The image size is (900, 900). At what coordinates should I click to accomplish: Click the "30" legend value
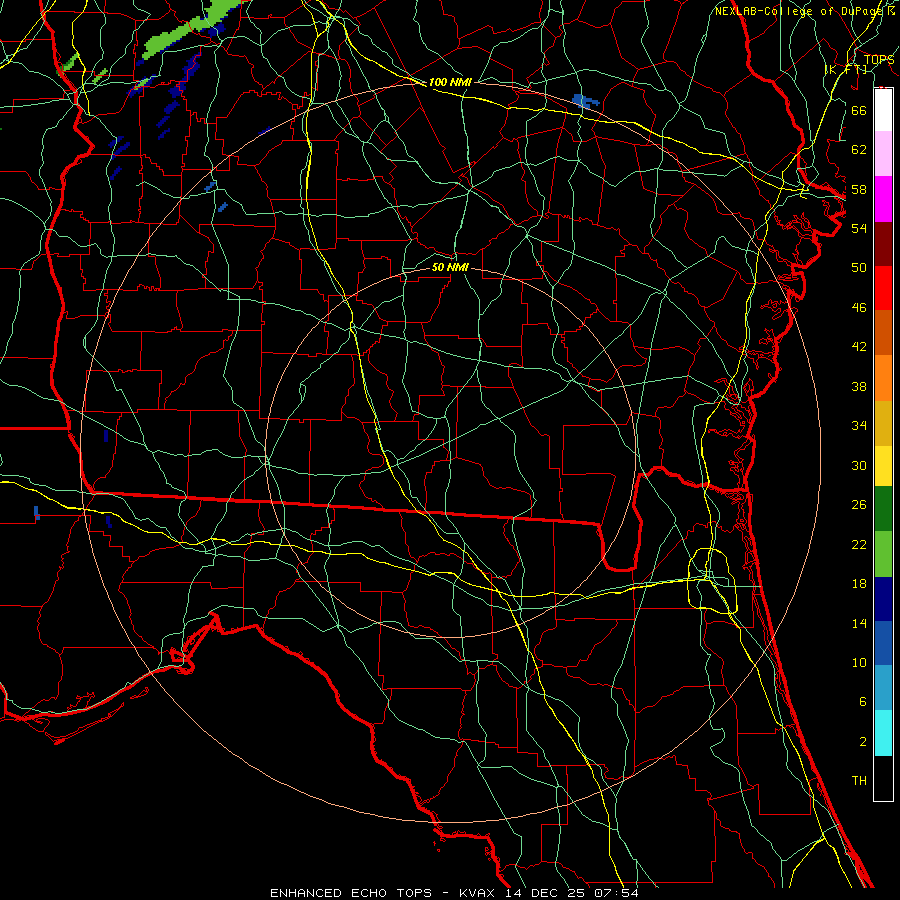[859, 465]
